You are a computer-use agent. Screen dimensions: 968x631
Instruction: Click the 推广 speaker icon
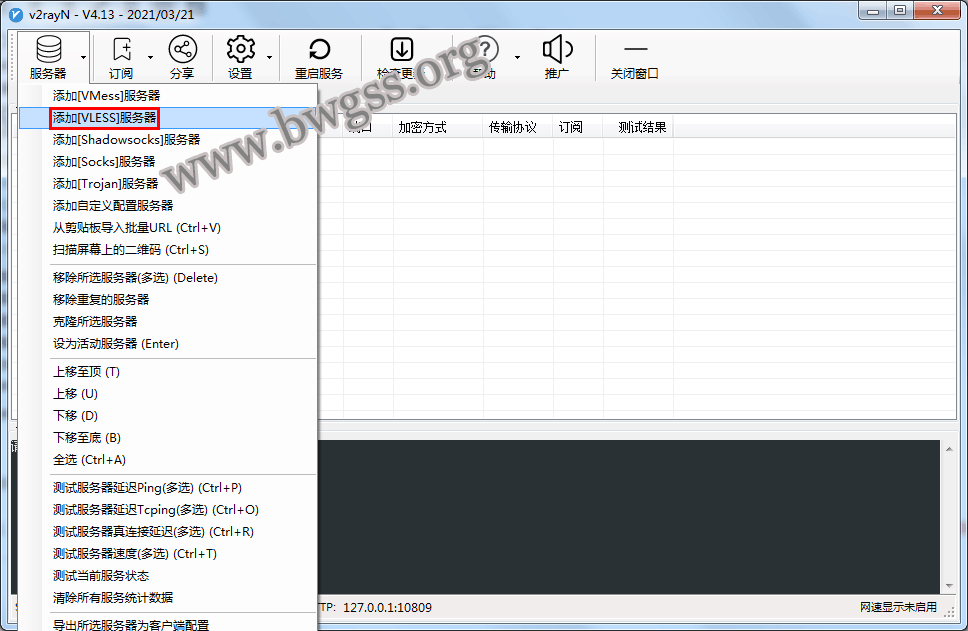(557, 49)
